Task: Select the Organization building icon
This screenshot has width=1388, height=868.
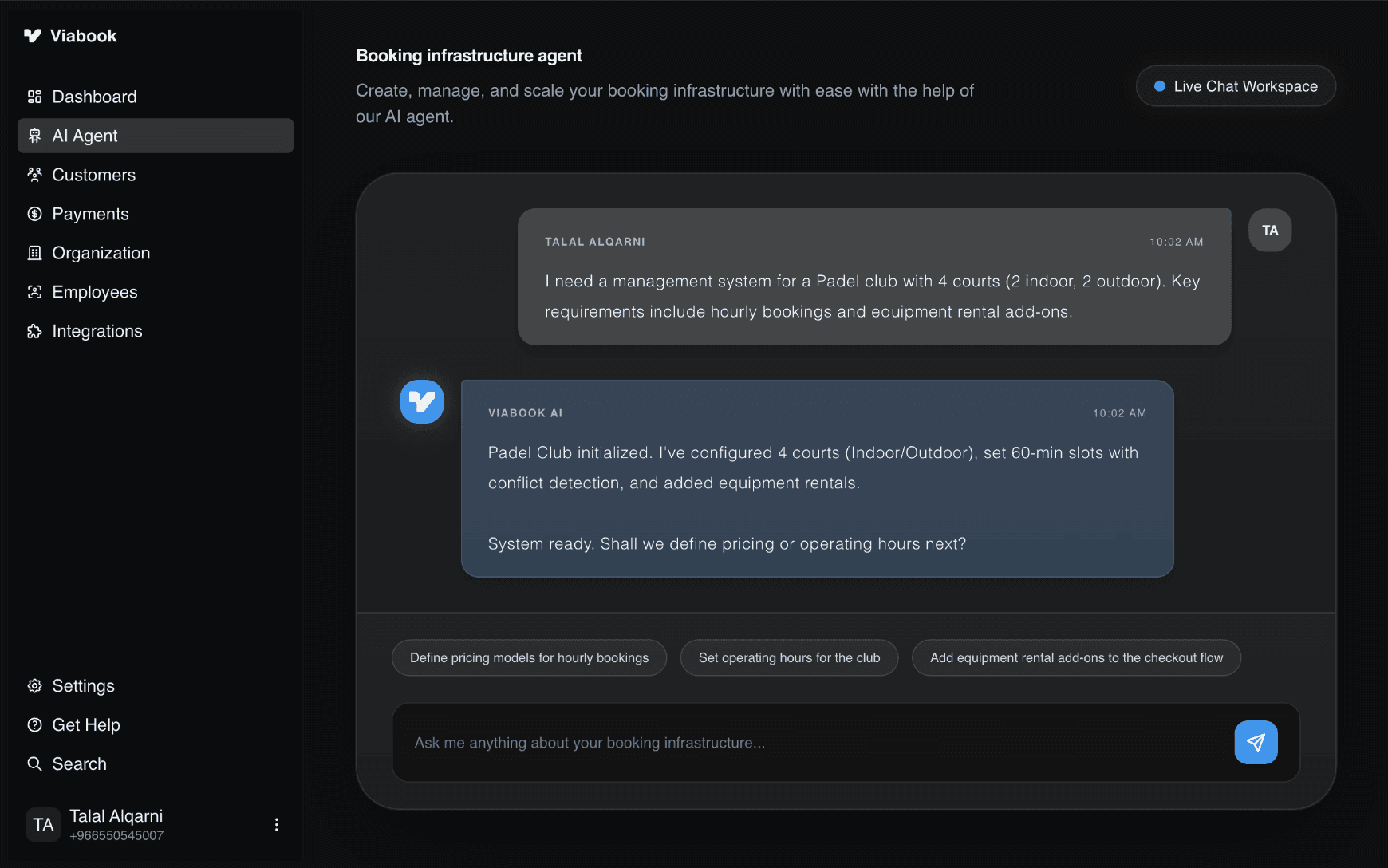Action: click(34, 253)
